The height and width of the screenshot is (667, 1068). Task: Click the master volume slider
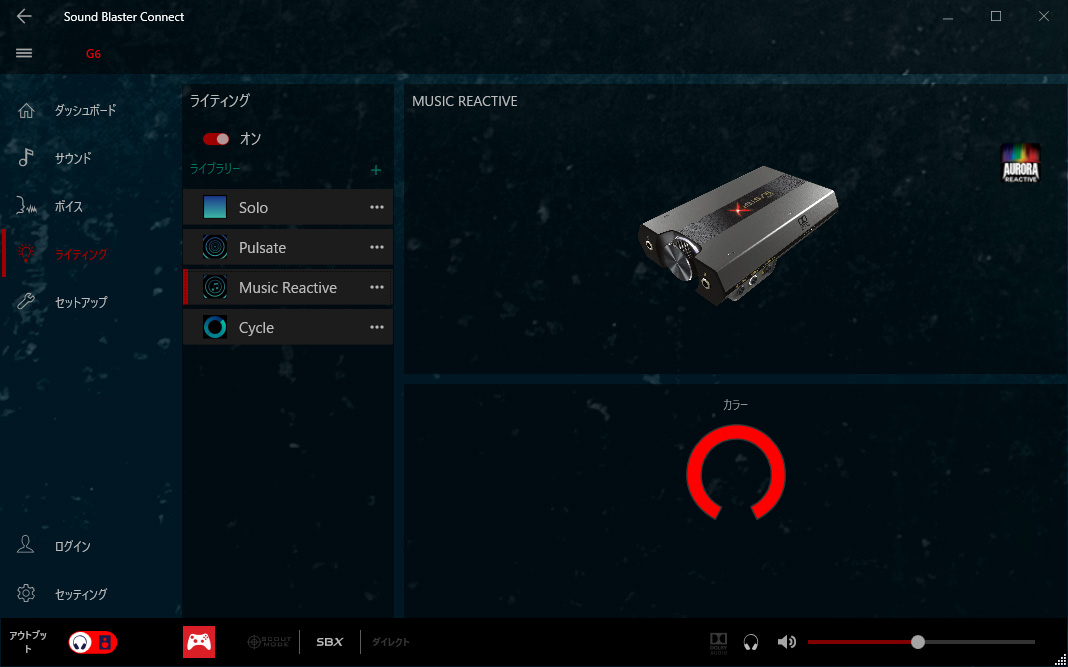pos(921,642)
